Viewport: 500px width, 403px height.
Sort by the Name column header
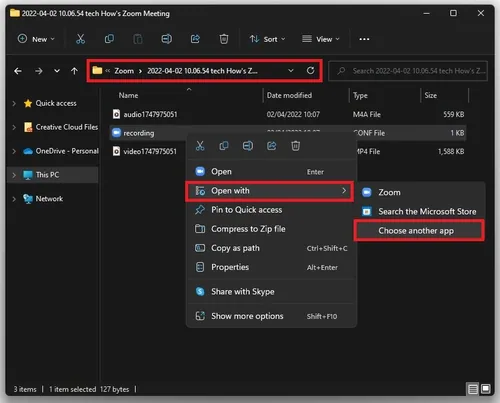click(128, 96)
